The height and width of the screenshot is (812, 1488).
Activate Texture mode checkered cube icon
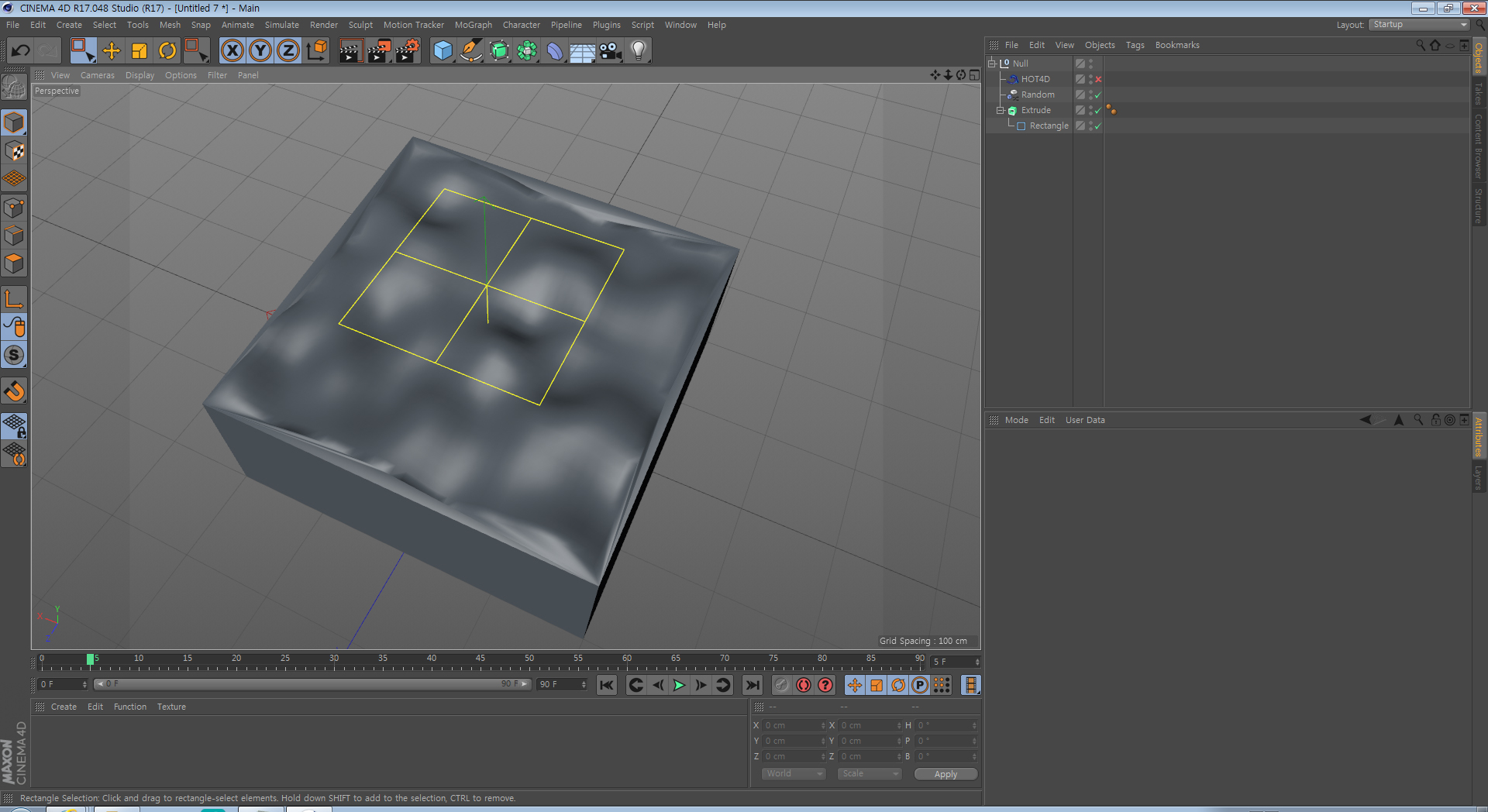14,151
